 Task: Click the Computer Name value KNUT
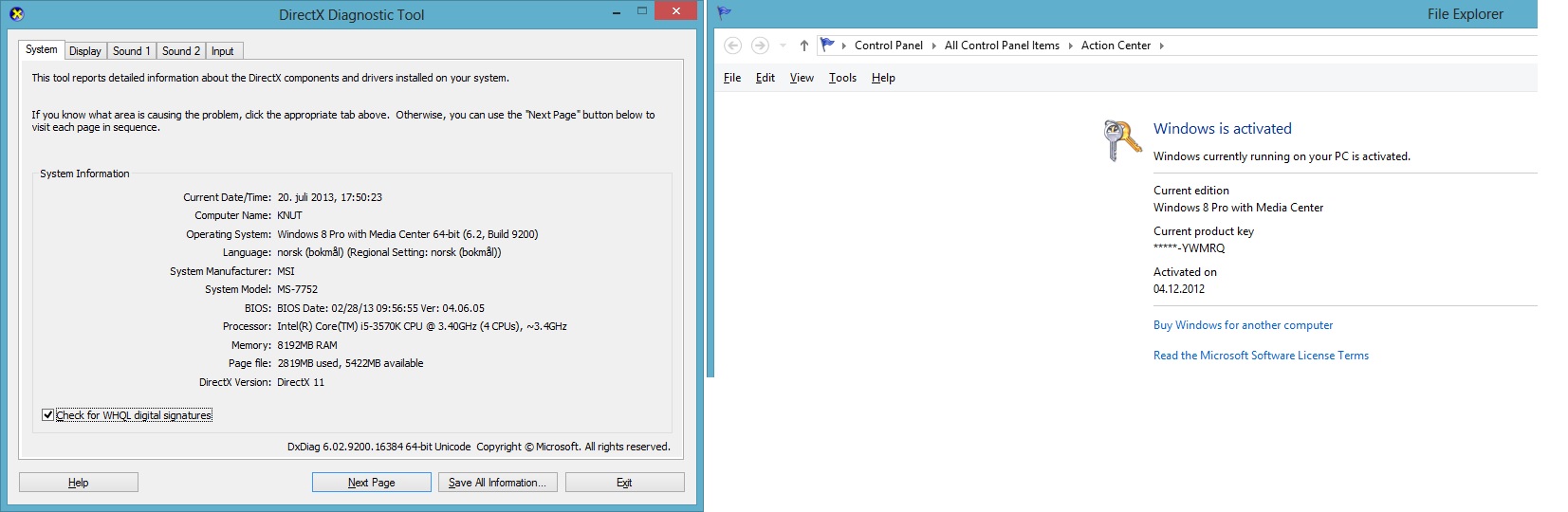[289, 215]
